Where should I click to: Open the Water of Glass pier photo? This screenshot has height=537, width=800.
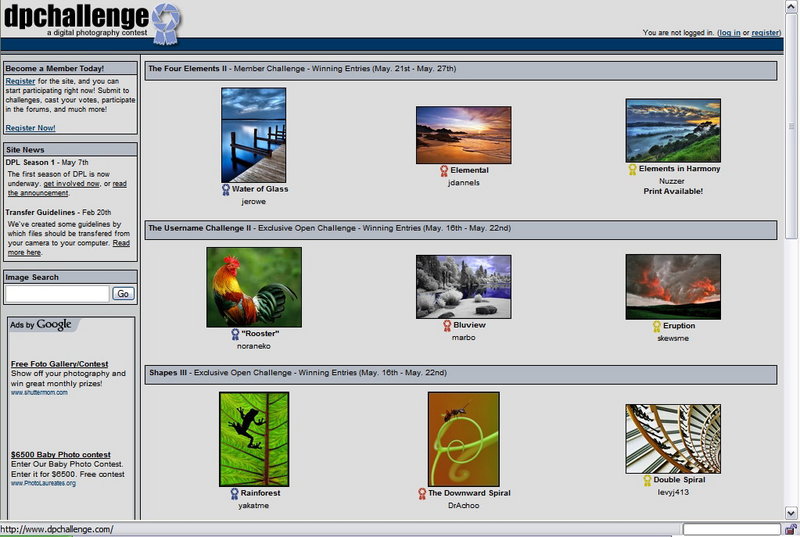pos(254,135)
